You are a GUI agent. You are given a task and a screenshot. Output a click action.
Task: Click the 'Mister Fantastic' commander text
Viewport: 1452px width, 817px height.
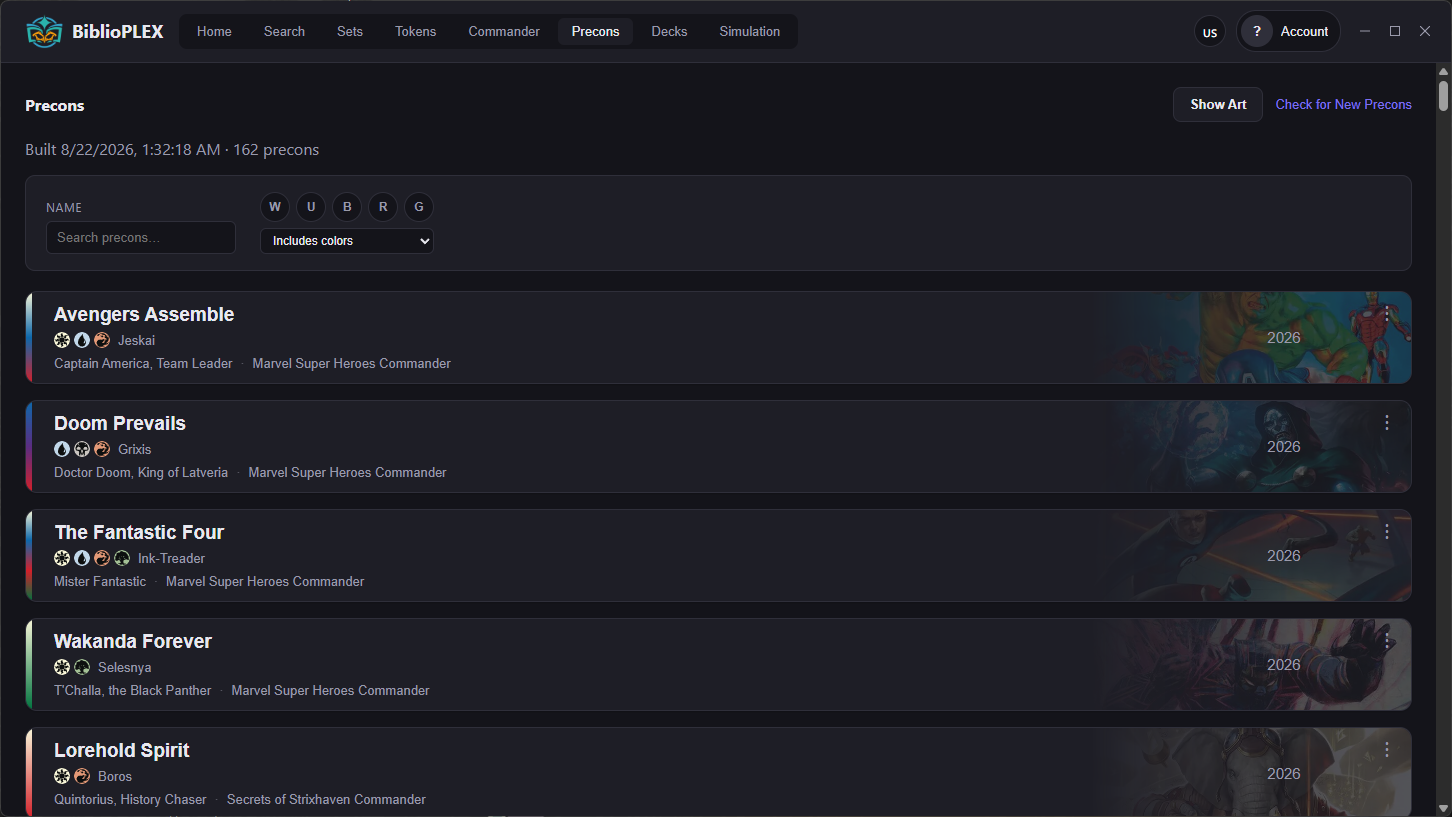(100, 581)
